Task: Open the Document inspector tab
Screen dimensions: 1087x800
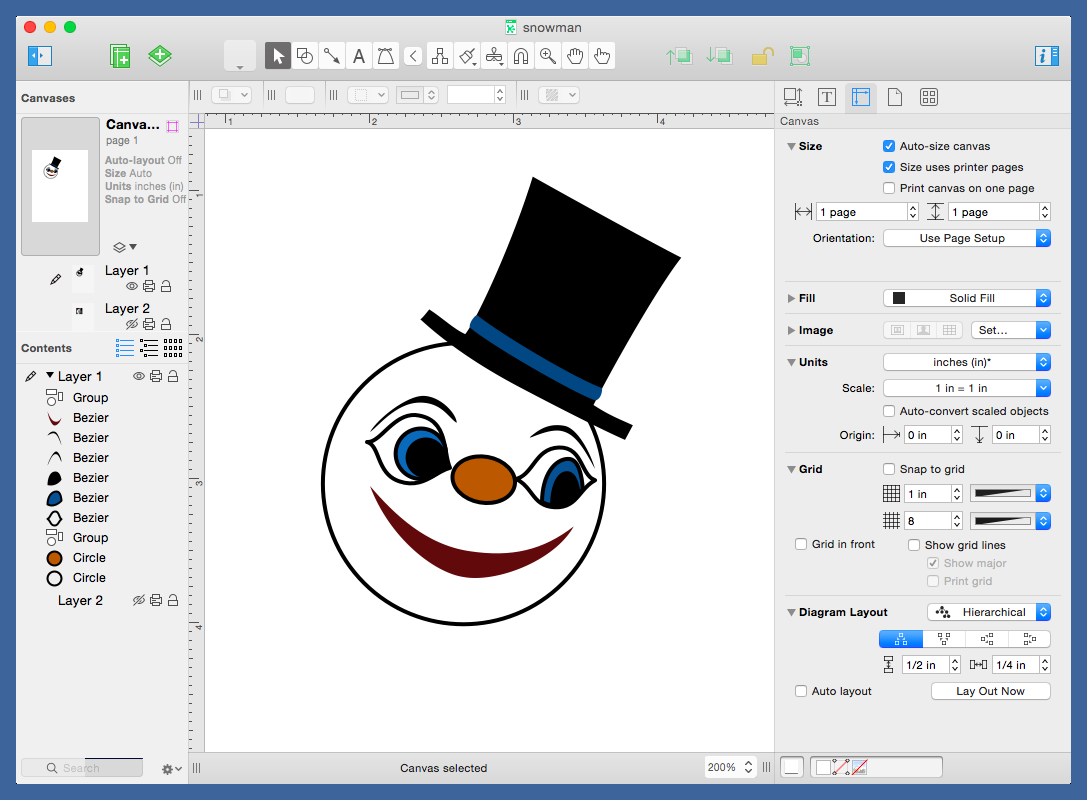Action: click(895, 97)
